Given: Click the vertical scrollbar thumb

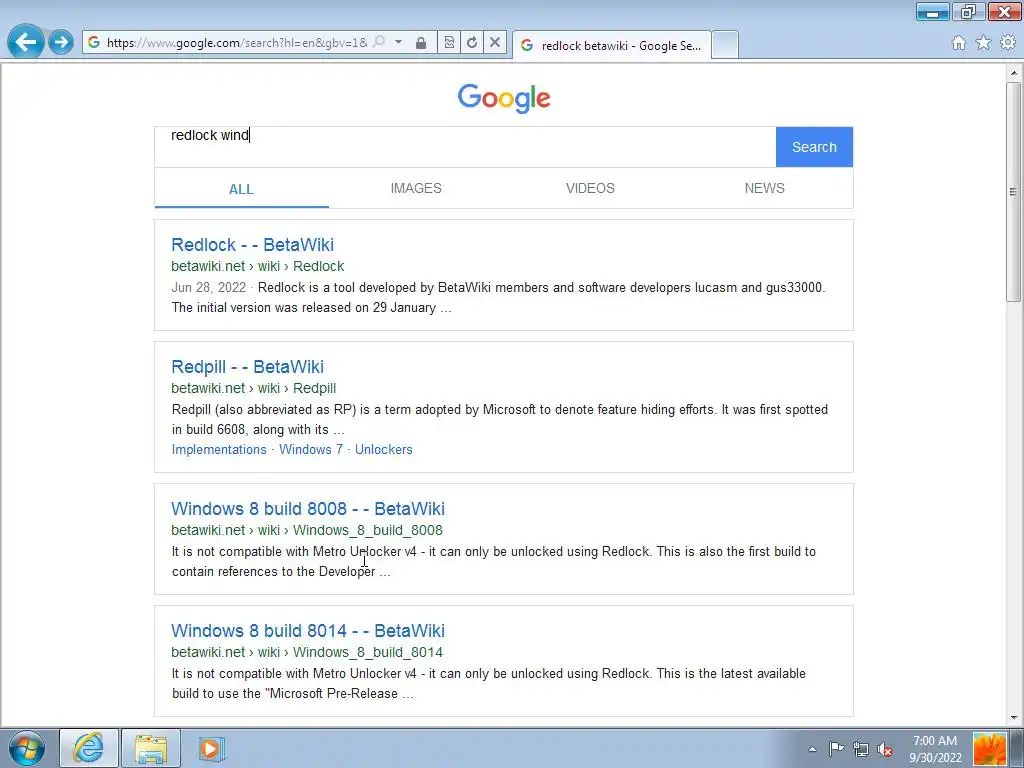Looking at the screenshot, I should (1014, 192).
